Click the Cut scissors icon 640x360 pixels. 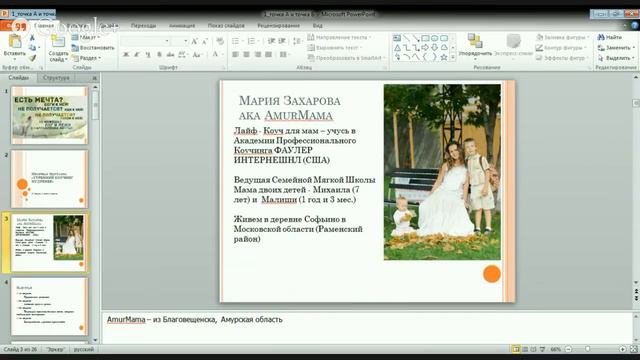tap(32, 38)
